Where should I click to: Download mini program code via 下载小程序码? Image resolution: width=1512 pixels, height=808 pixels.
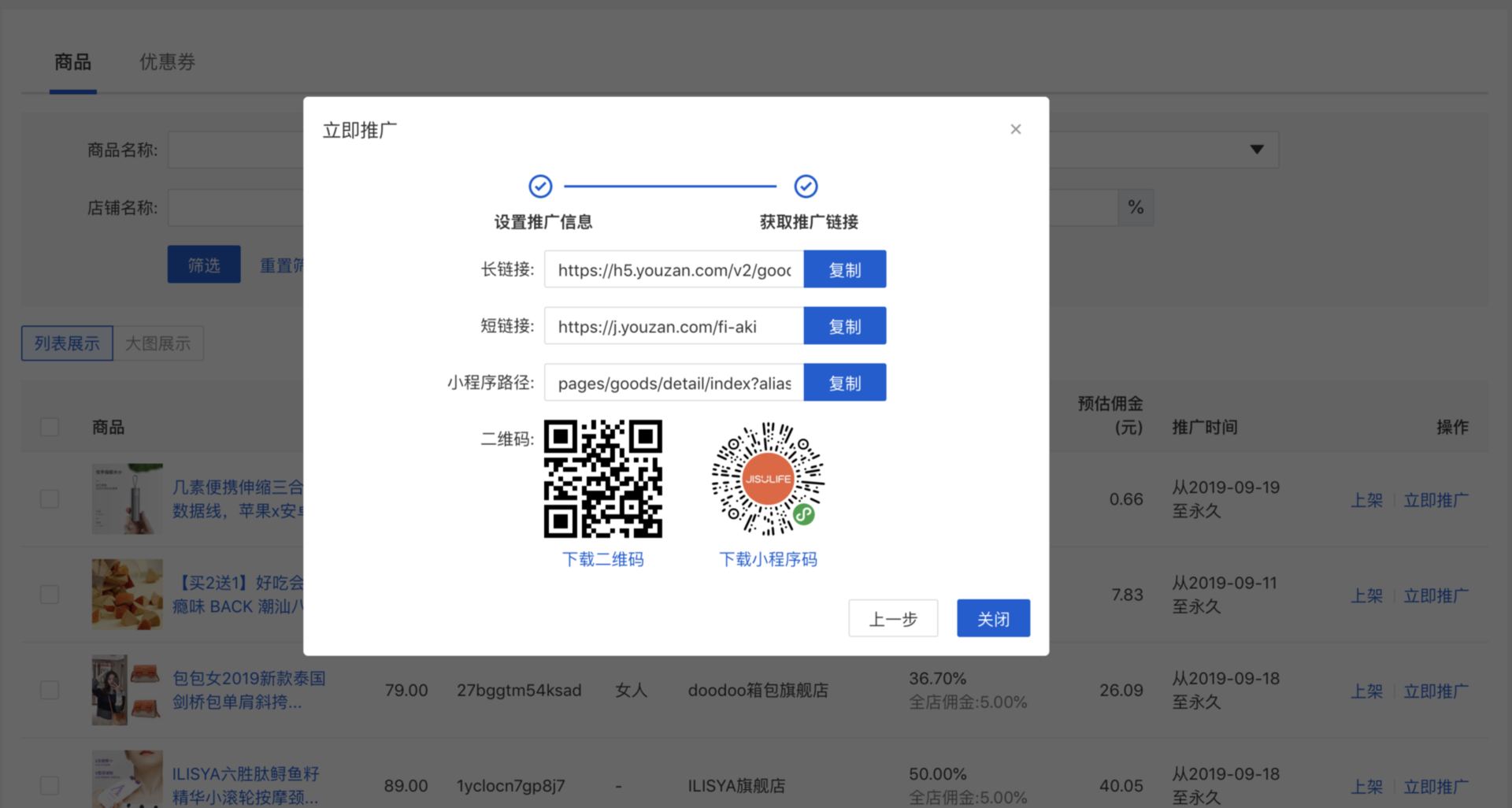point(768,559)
